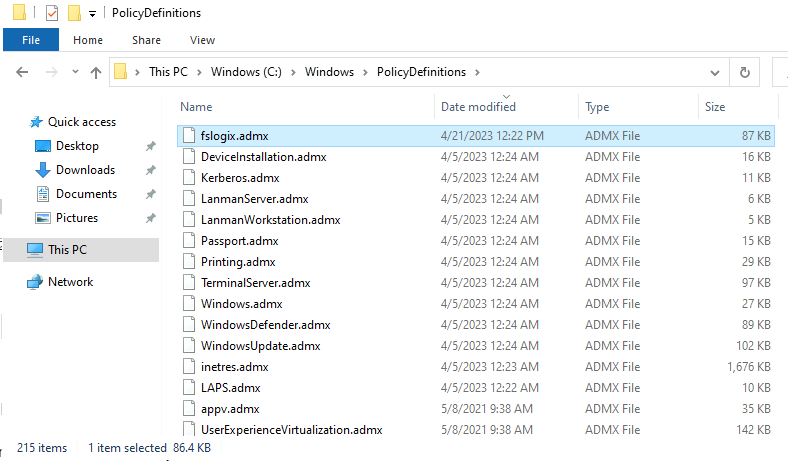This screenshot has width=788, height=463.
Task: Open Documents in navigation pane
Action: [86, 194]
